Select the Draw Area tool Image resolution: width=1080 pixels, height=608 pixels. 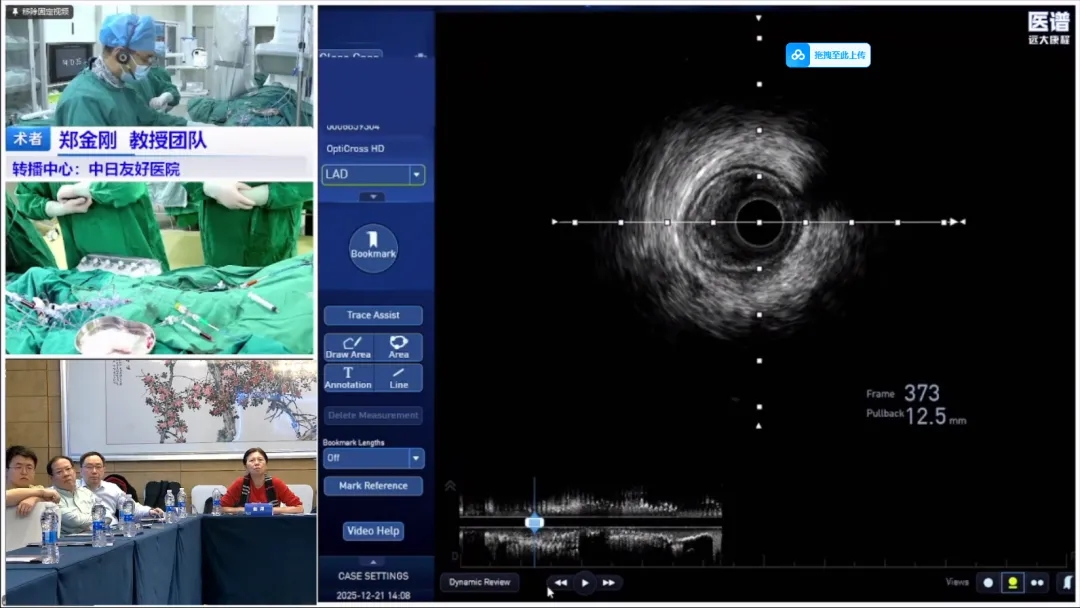[348, 347]
